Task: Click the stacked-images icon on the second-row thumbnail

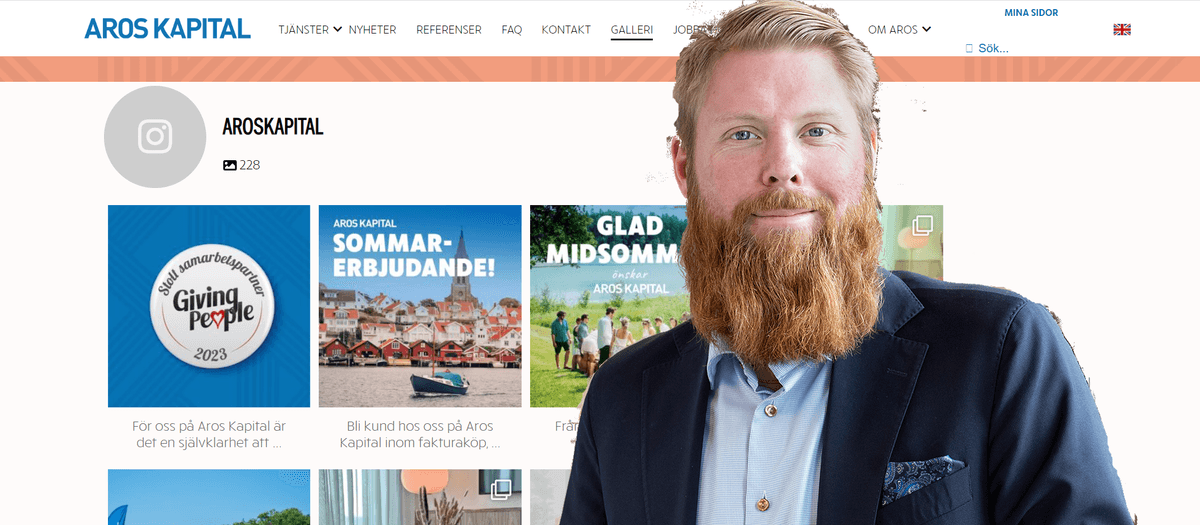Action: [x=501, y=489]
